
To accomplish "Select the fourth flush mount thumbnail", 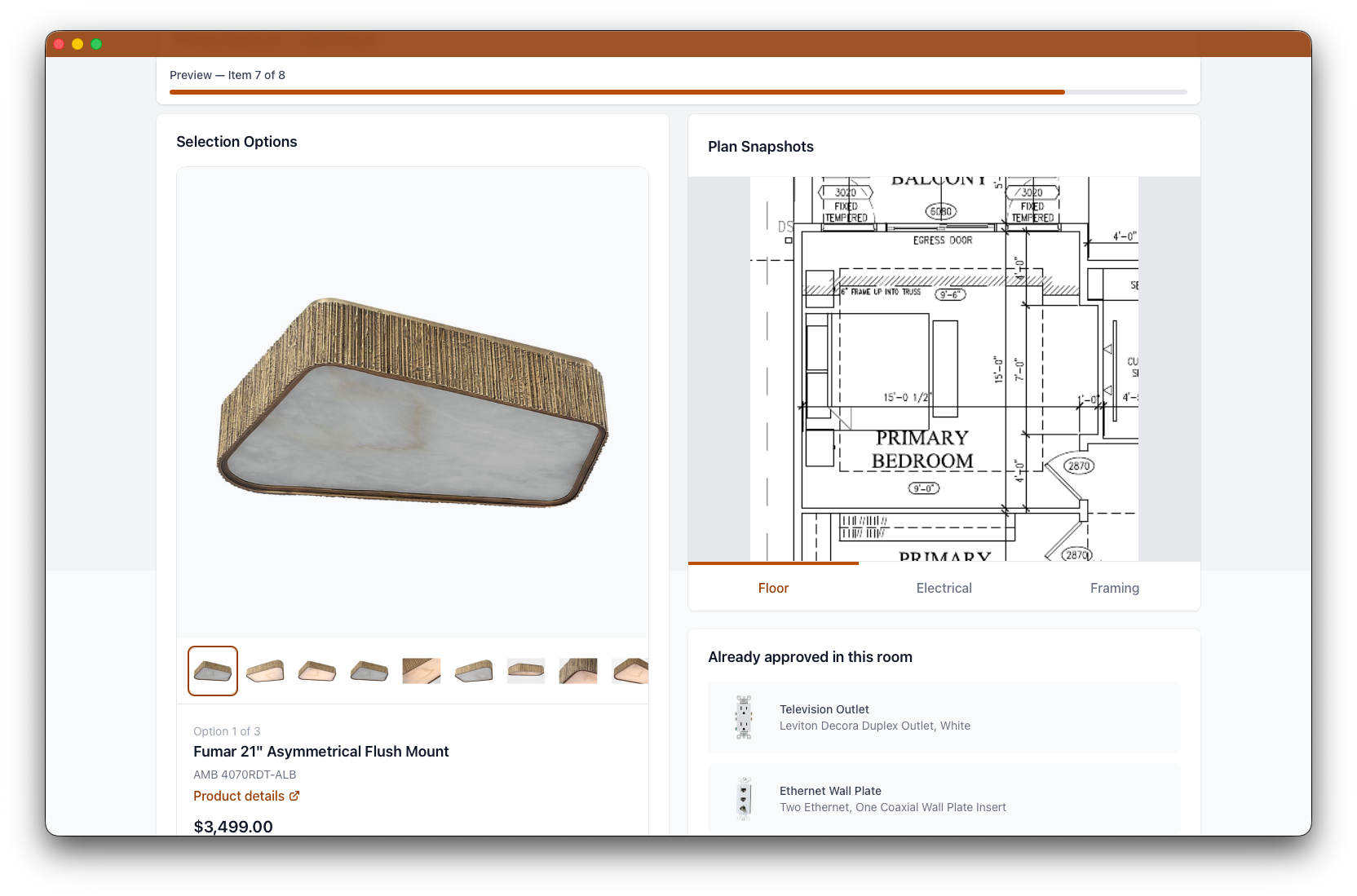I will coord(369,671).
